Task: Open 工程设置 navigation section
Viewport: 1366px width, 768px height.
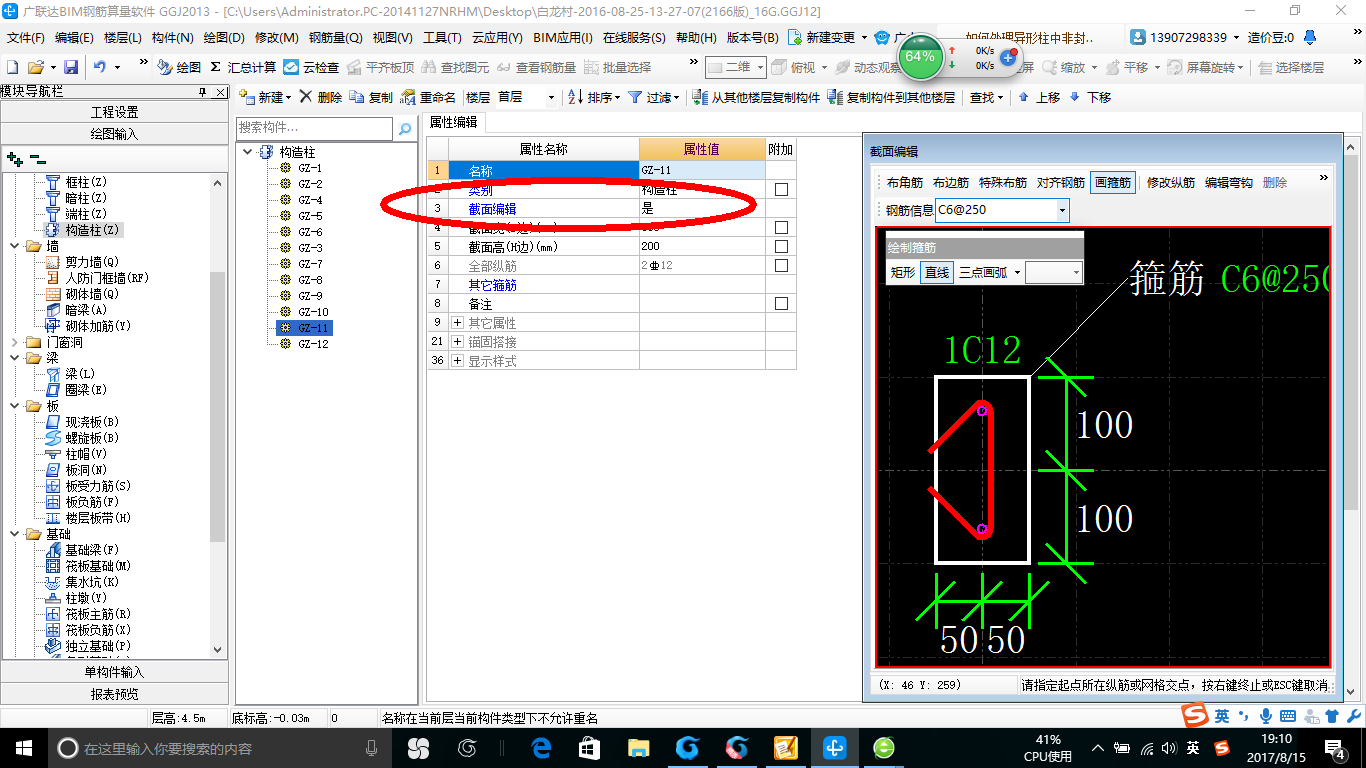Action: (x=115, y=112)
